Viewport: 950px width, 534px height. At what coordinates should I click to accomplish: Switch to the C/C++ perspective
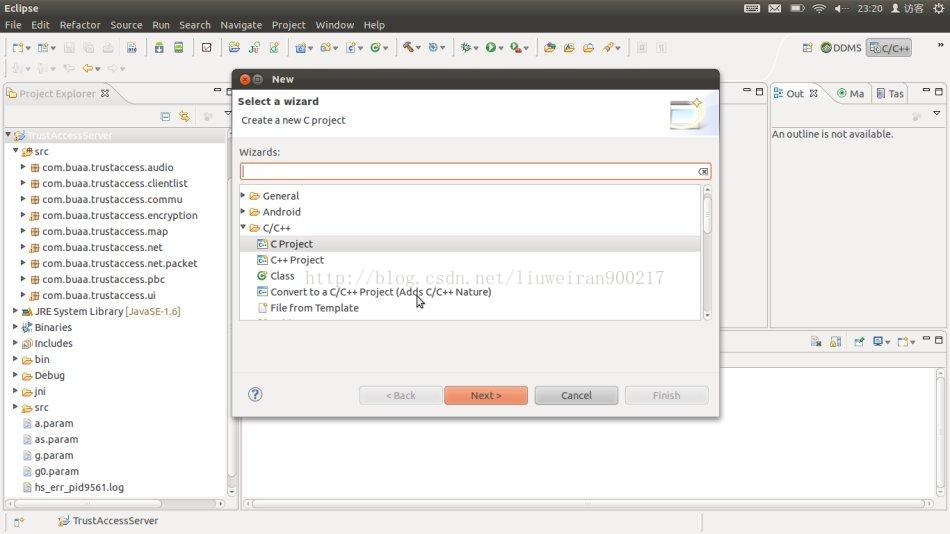pyautogui.click(x=889, y=48)
